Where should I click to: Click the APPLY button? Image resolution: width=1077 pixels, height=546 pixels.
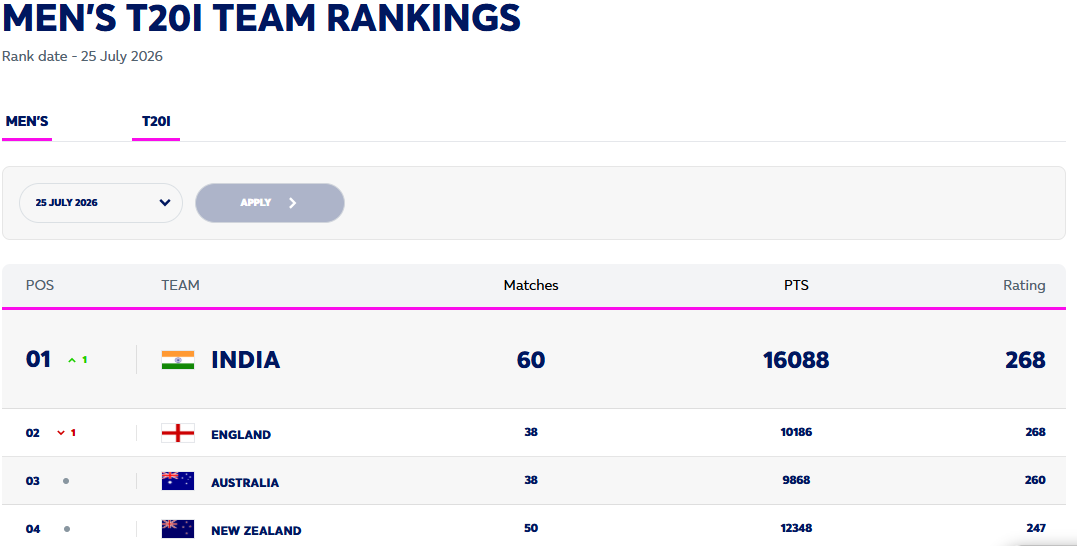coord(270,203)
